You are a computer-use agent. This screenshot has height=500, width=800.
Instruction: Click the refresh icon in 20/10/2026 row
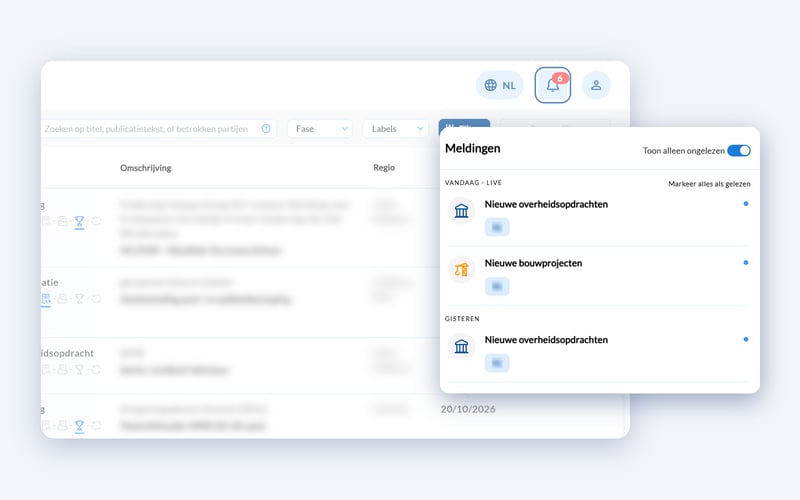96,426
